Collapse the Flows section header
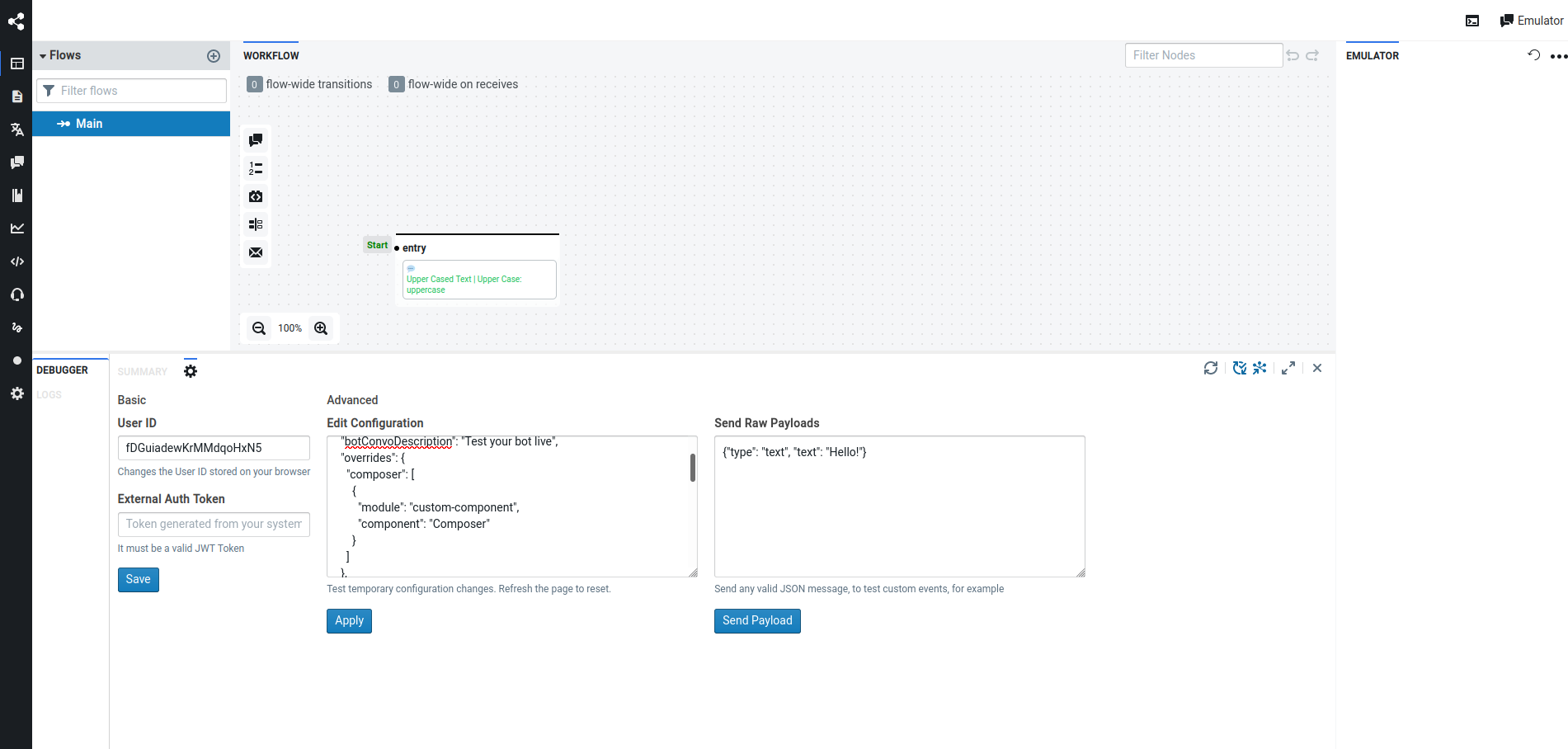The image size is (1568, 749). point(42,55)
